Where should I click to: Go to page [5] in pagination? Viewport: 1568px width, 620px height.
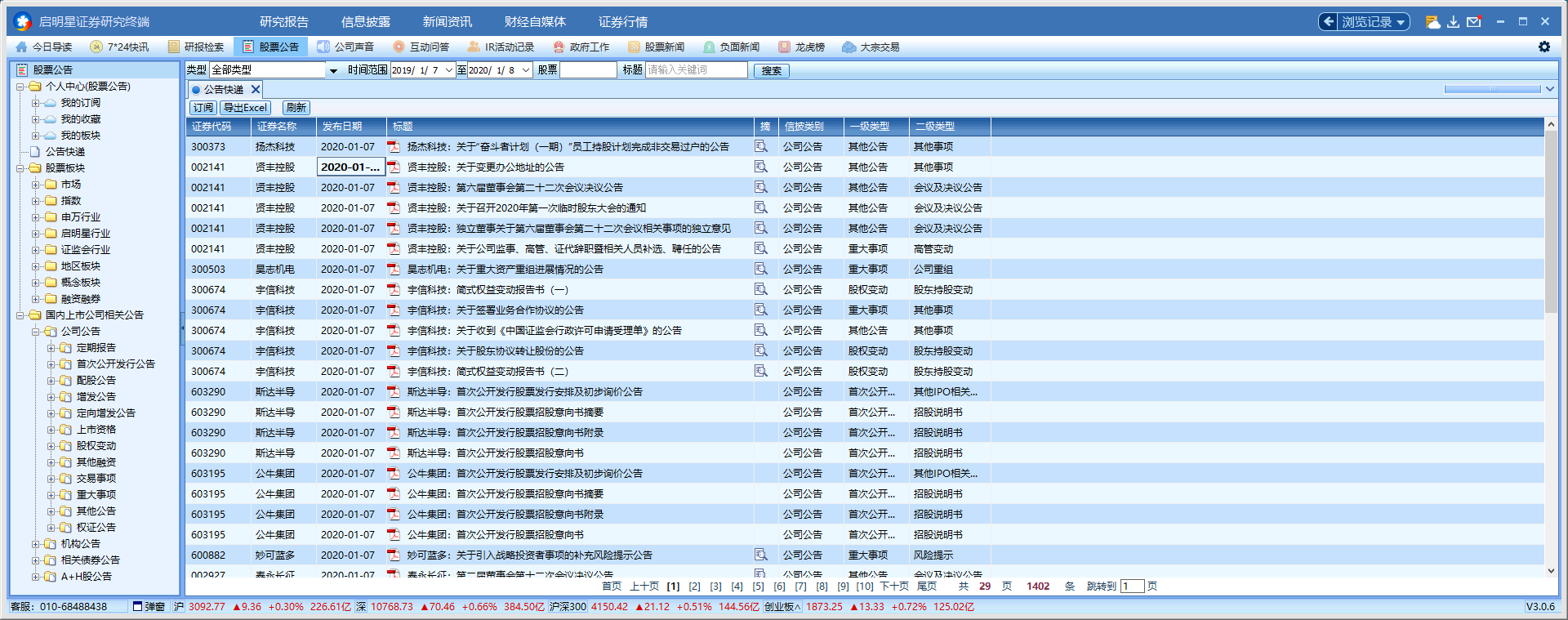(759, 587)
